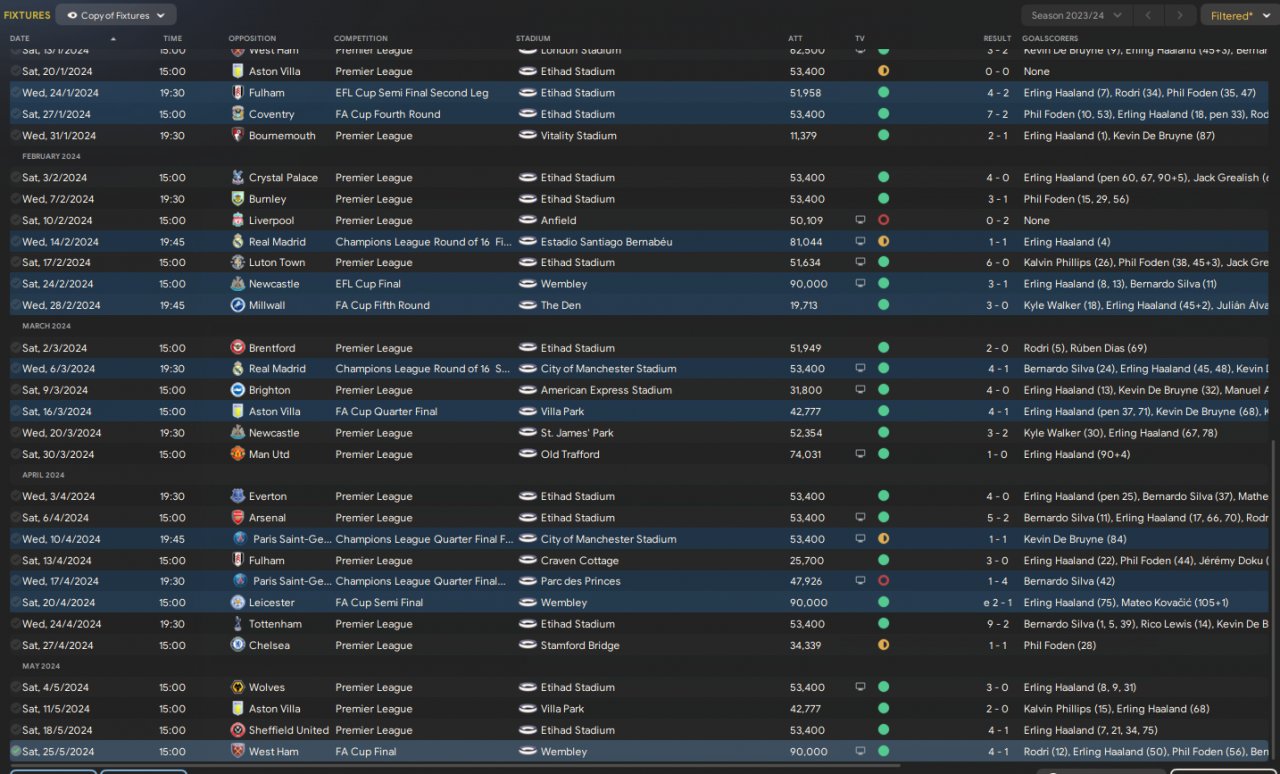
Task: Click the Chelsea club badge
Action: 237,645
